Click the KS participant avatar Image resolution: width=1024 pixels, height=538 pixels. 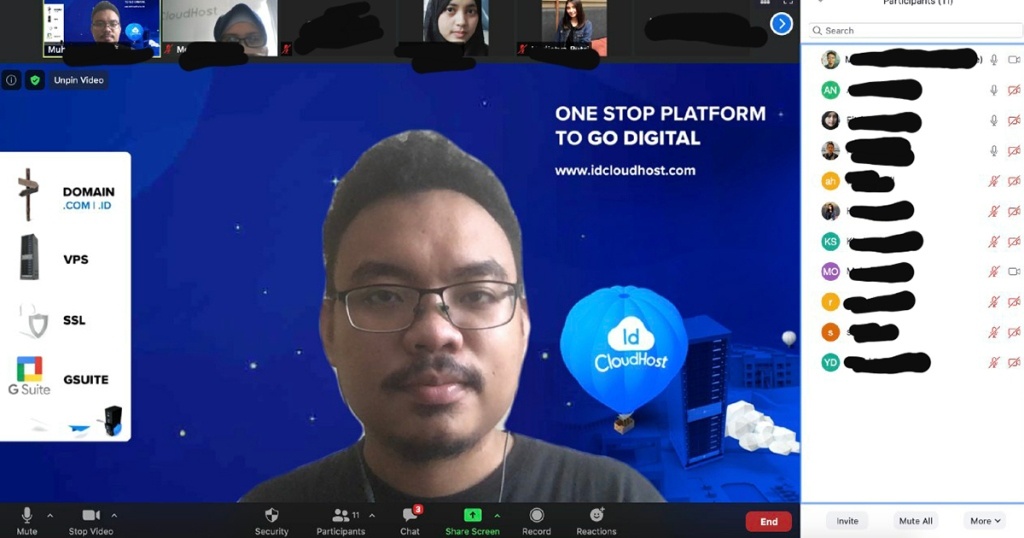point(830,242)
